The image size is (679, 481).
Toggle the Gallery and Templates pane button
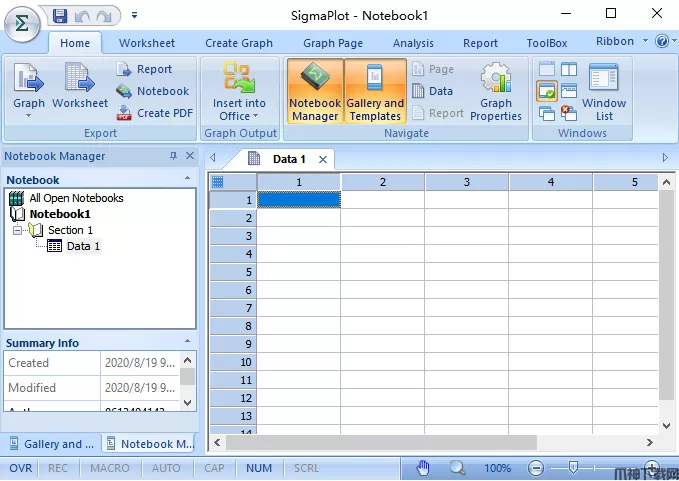coord(375,91)
